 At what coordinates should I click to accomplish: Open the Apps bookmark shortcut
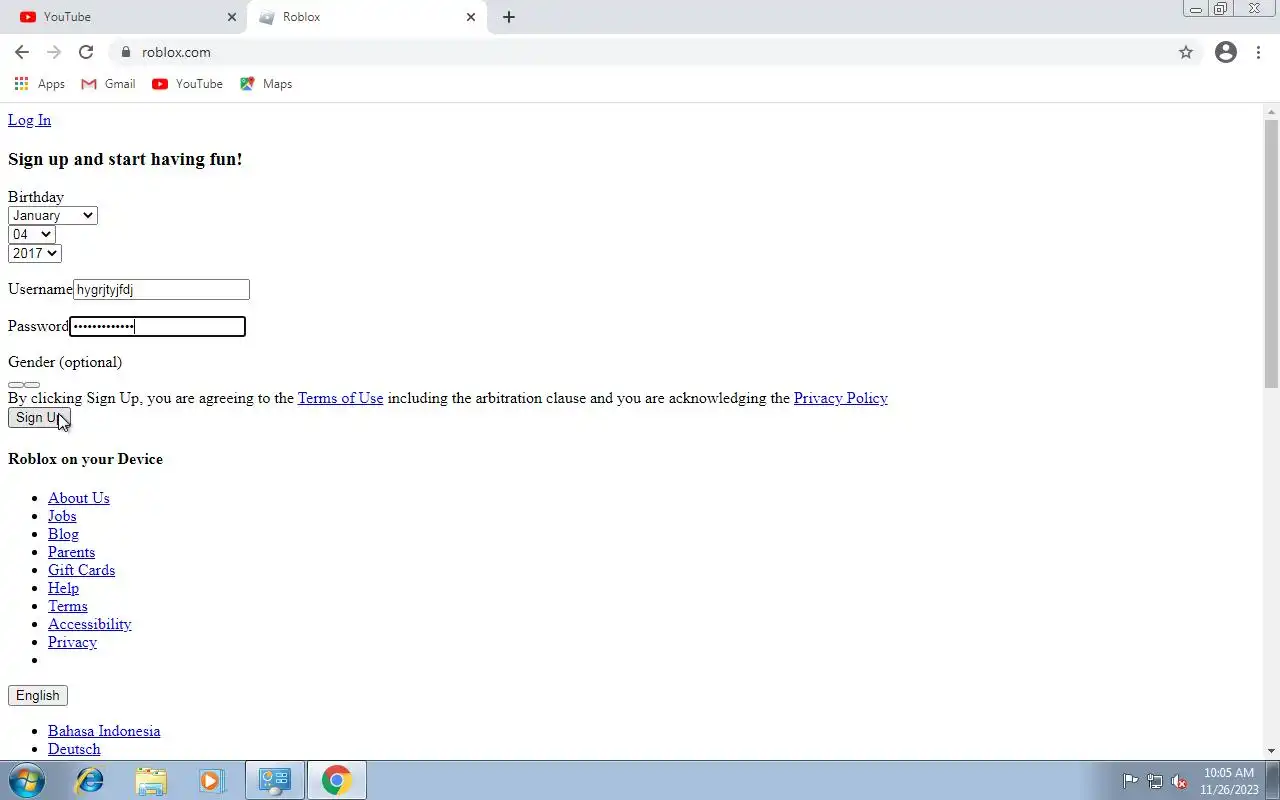(x=40, y=84)
